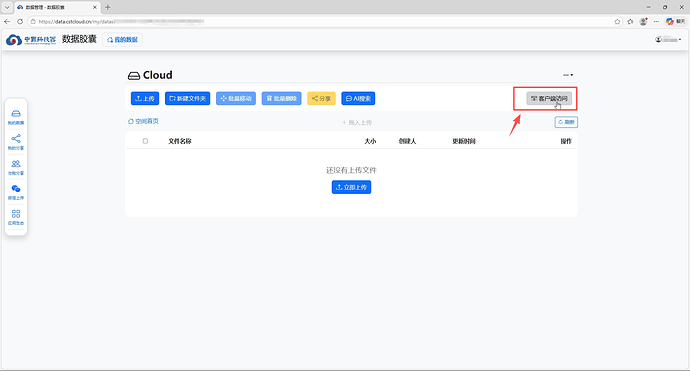The width and height of the screenshot is (690, 371).
Task: Reload the page with browser refresh icon
Action: pos(20,21)
